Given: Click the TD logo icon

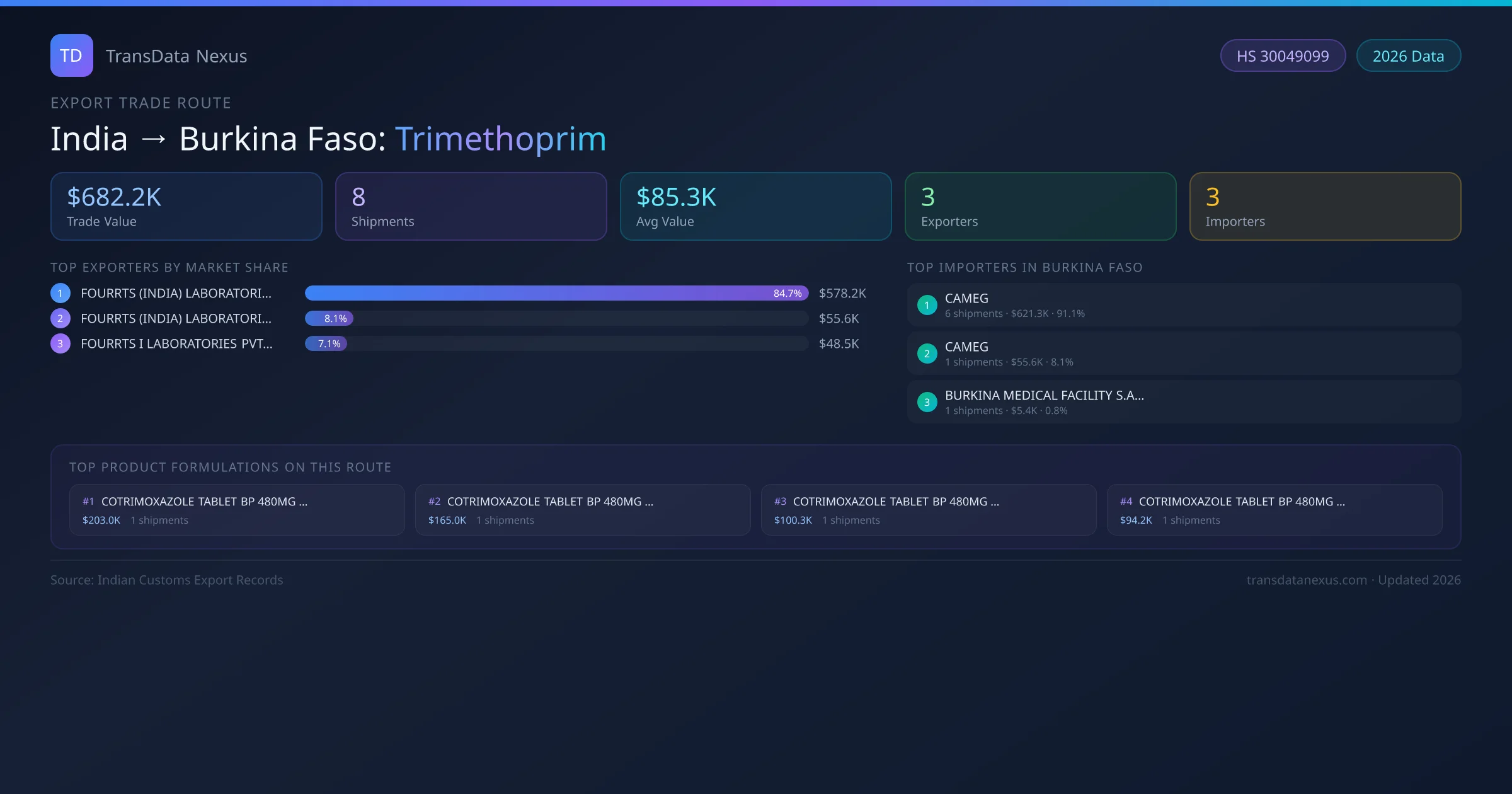Looking at the screenshot, I should [x=71, y=55].
